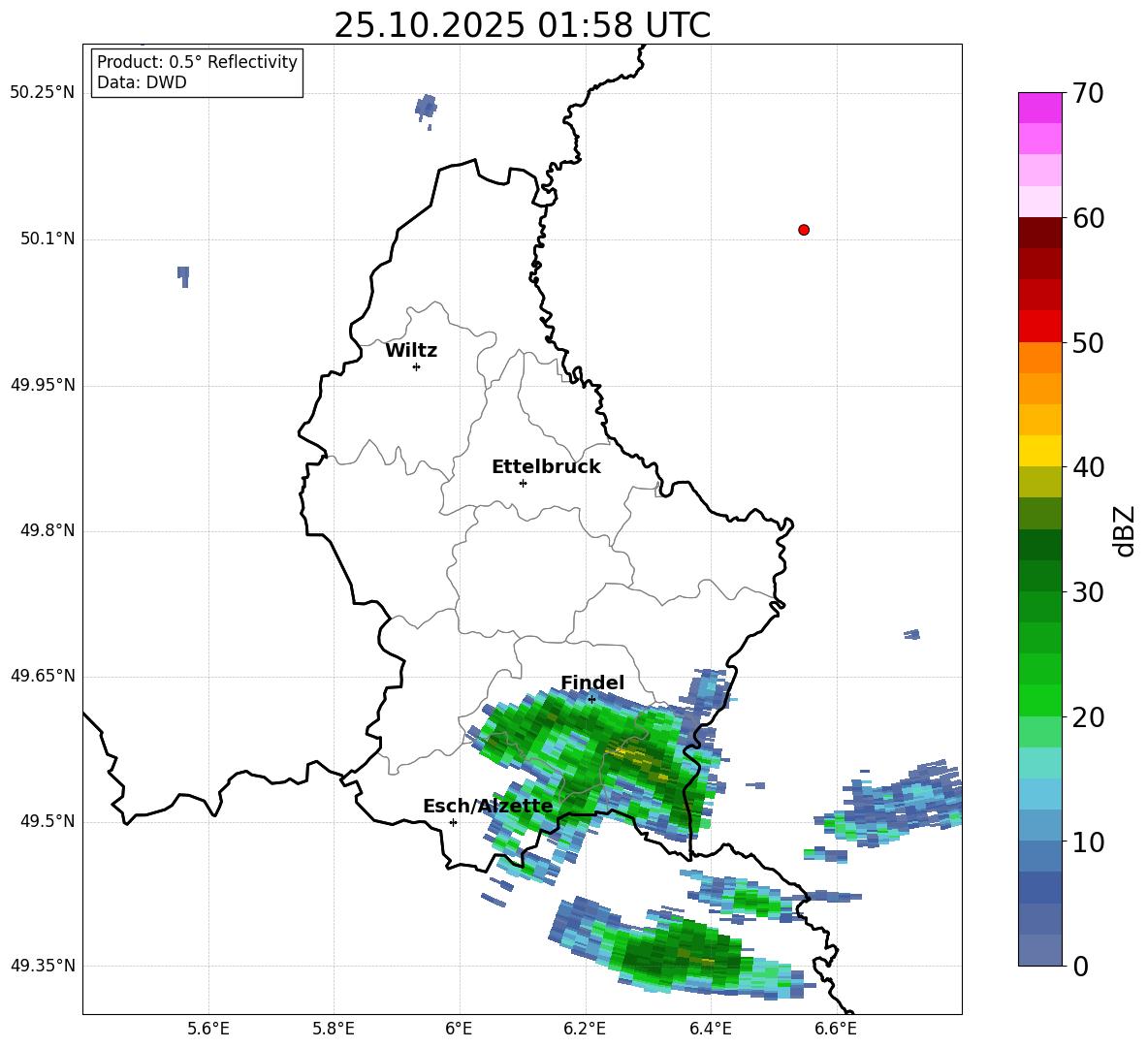
Task: Click the 6.2°E longitude label
Action: click(x=585, y=1029)
